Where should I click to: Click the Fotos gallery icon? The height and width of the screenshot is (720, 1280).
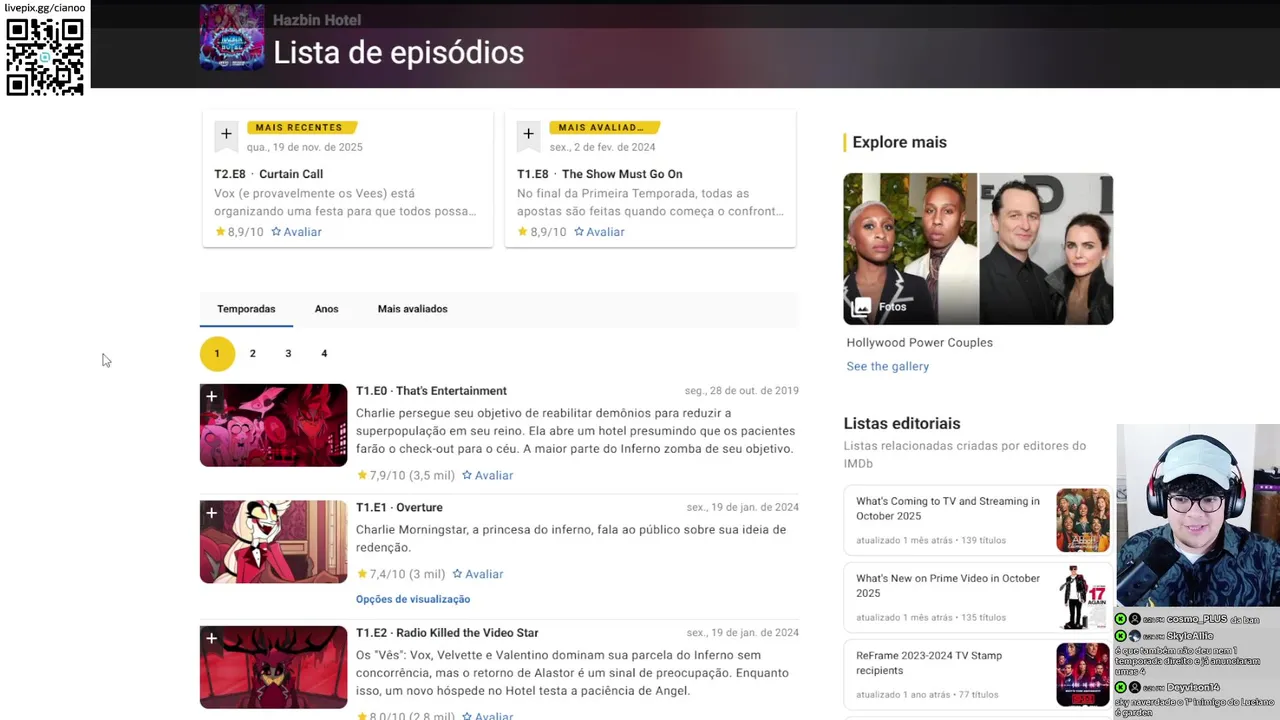tap(862, 307)
